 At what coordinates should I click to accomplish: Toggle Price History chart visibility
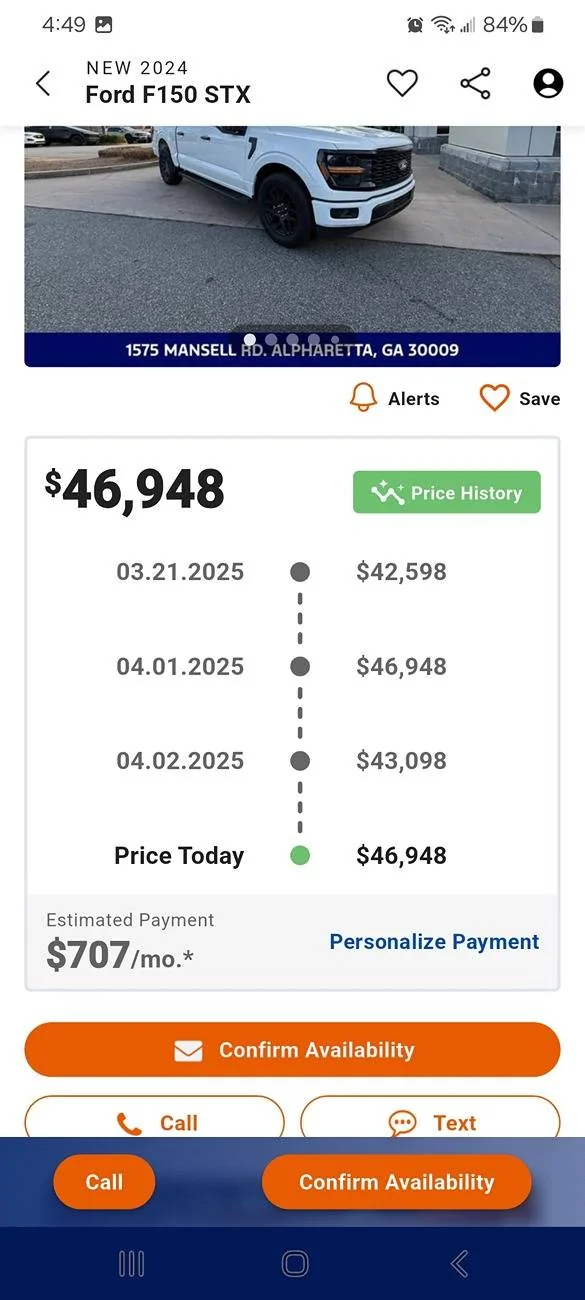tap(446, 492)
